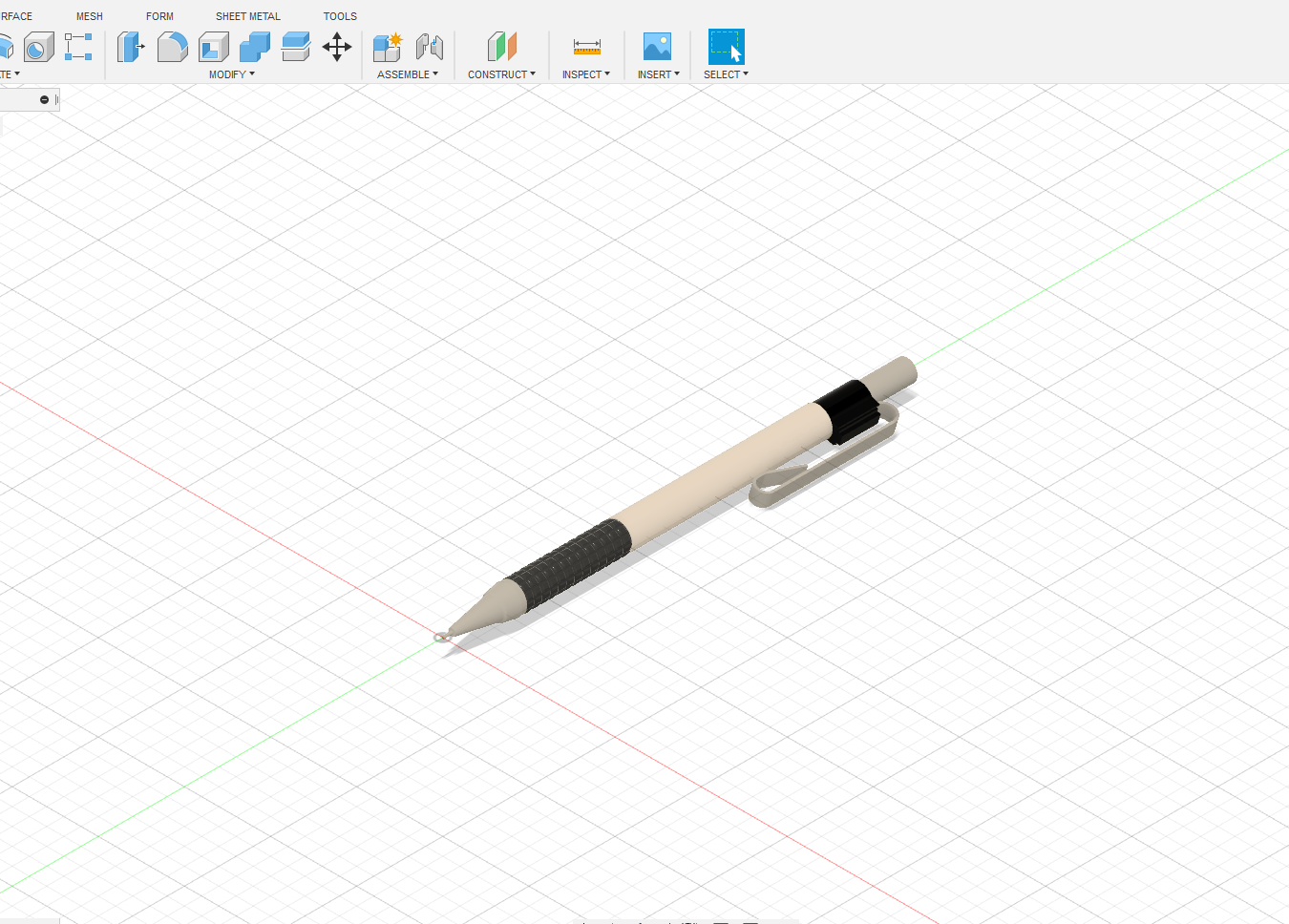Open the Tools tab
Viewport: 1289px width, 924px height.
[340, 15]
